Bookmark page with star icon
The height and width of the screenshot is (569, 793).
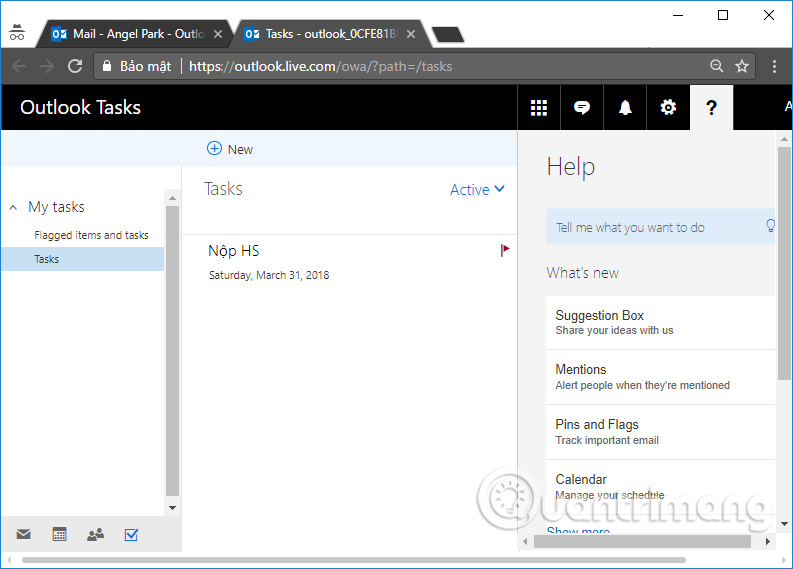pyautogui.click(x=742, y=66)
